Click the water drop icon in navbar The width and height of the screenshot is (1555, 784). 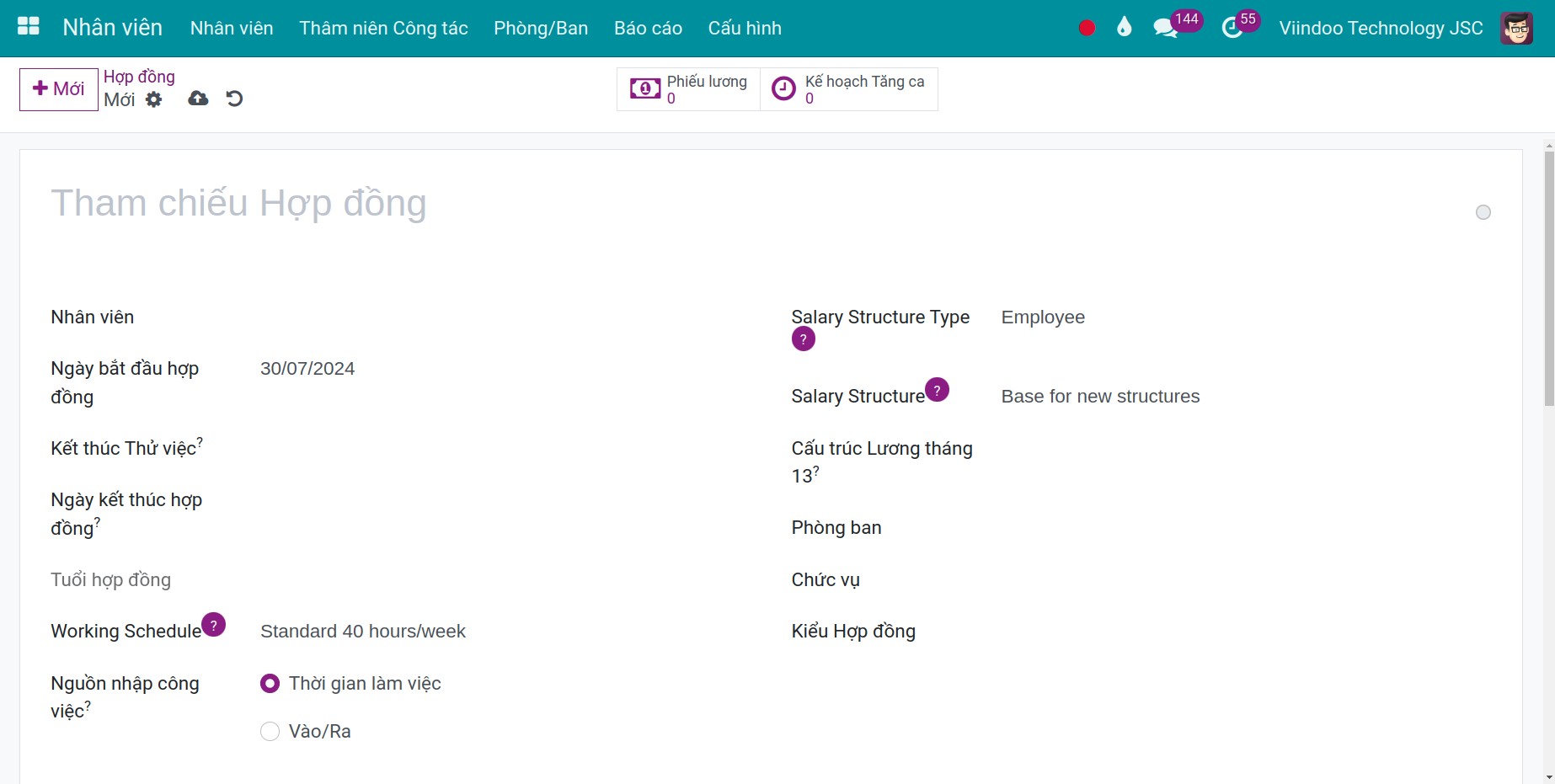[1124, 28]
